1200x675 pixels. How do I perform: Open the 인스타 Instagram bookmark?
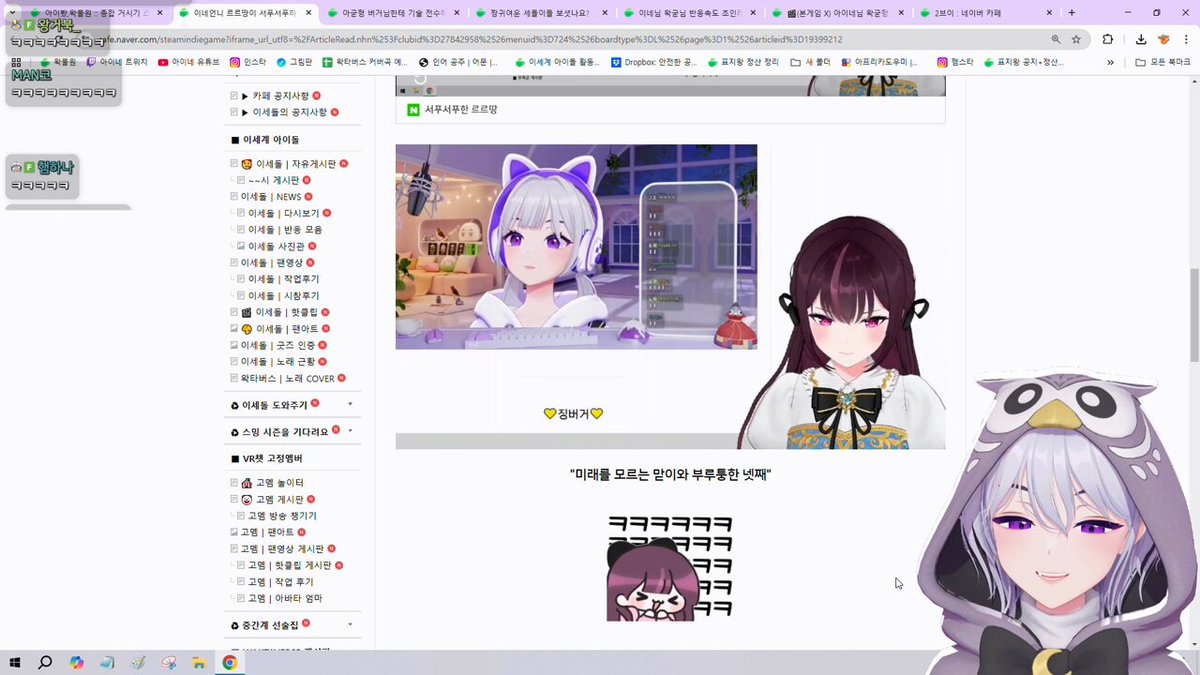pyautogui.click(x=248, y=62)
